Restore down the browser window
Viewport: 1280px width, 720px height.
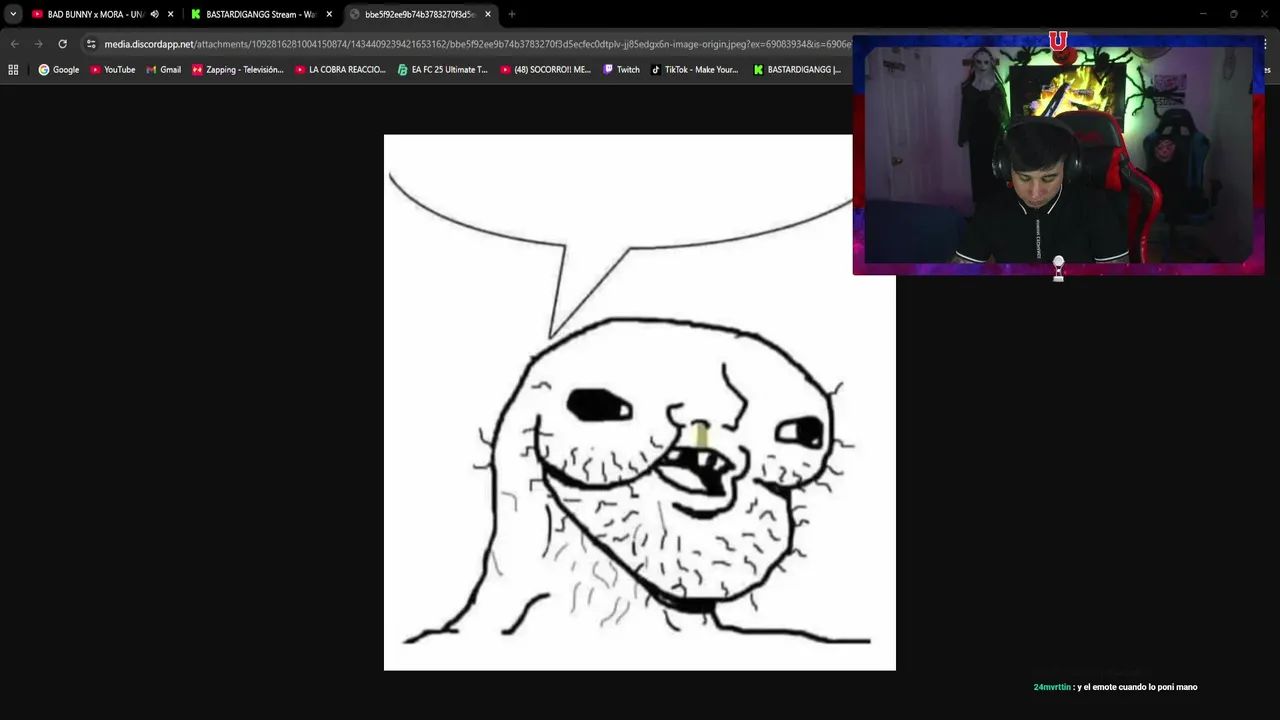pyautogui.click(x=1233, y=14)
